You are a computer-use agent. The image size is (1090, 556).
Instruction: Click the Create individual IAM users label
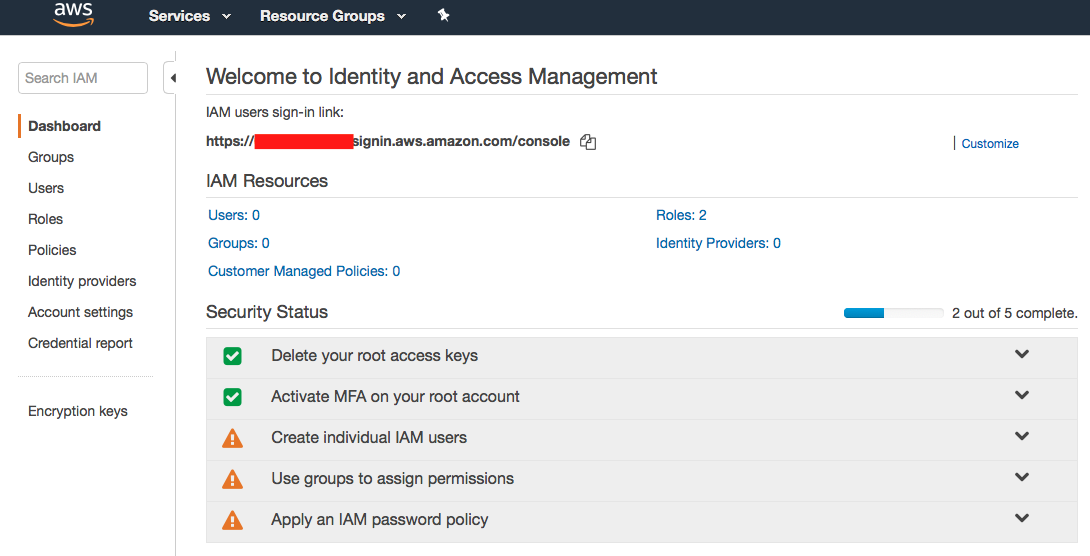click(369, 437)
